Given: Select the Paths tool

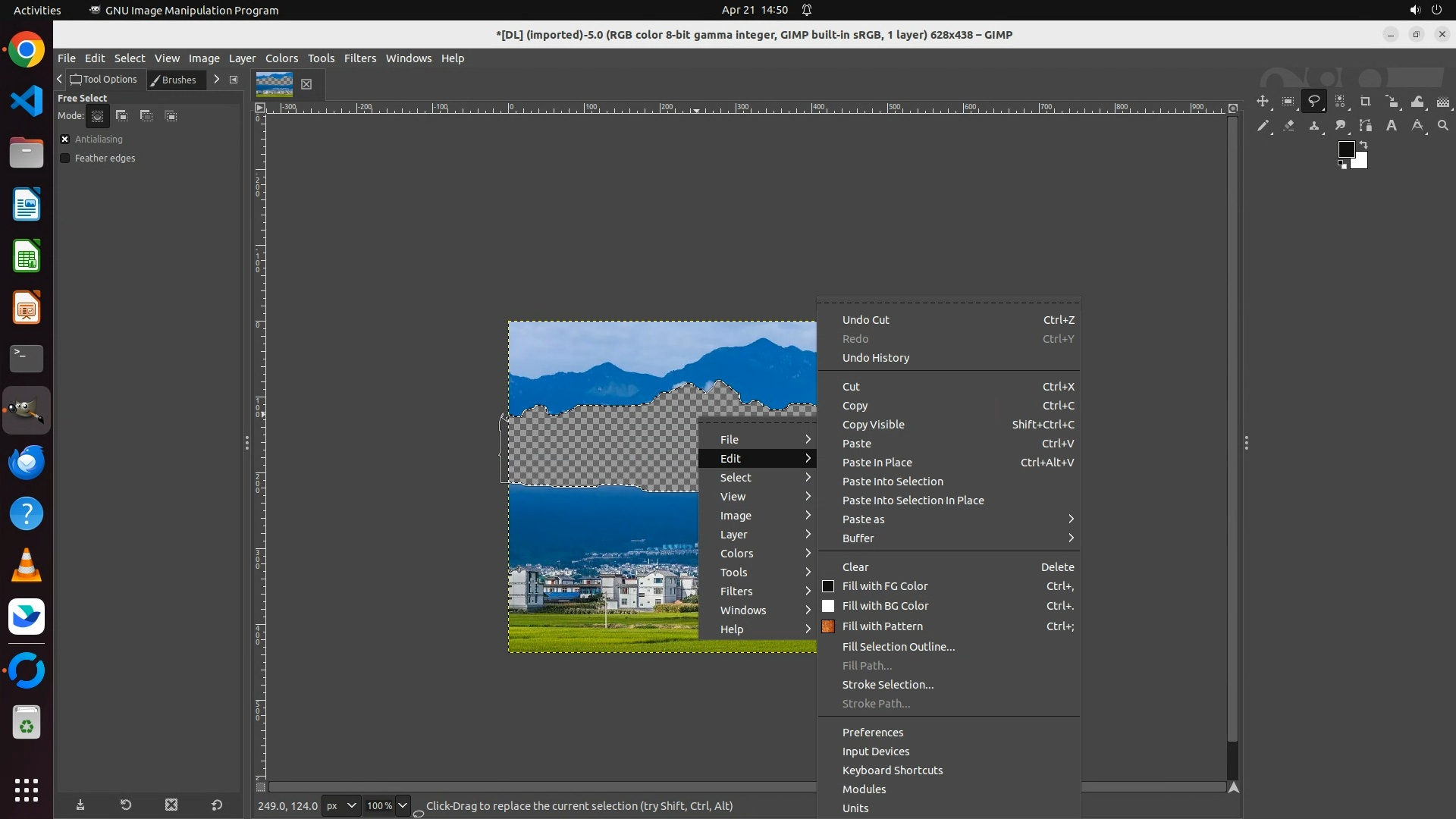Looking at the screenshot, I should pos(1366,126).
